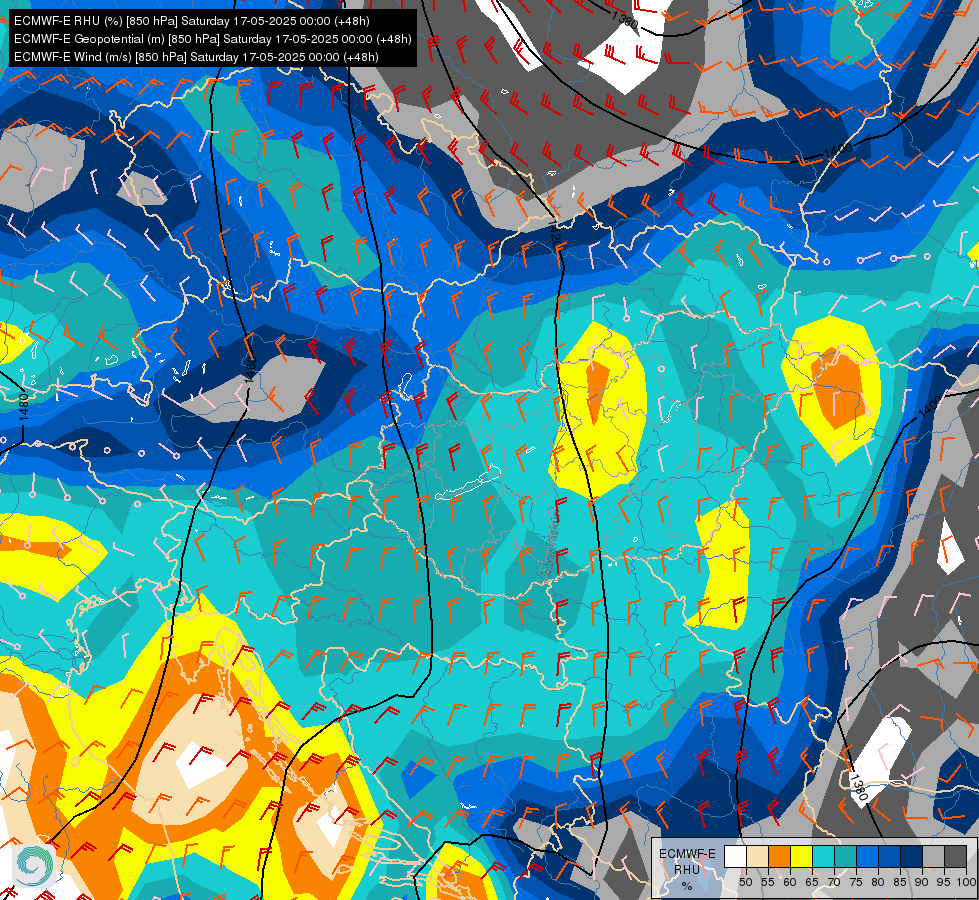Click the '1480' geopotential contour label
Image resolution: width=979 pixels, height=900 pixels.
point(24,407)
